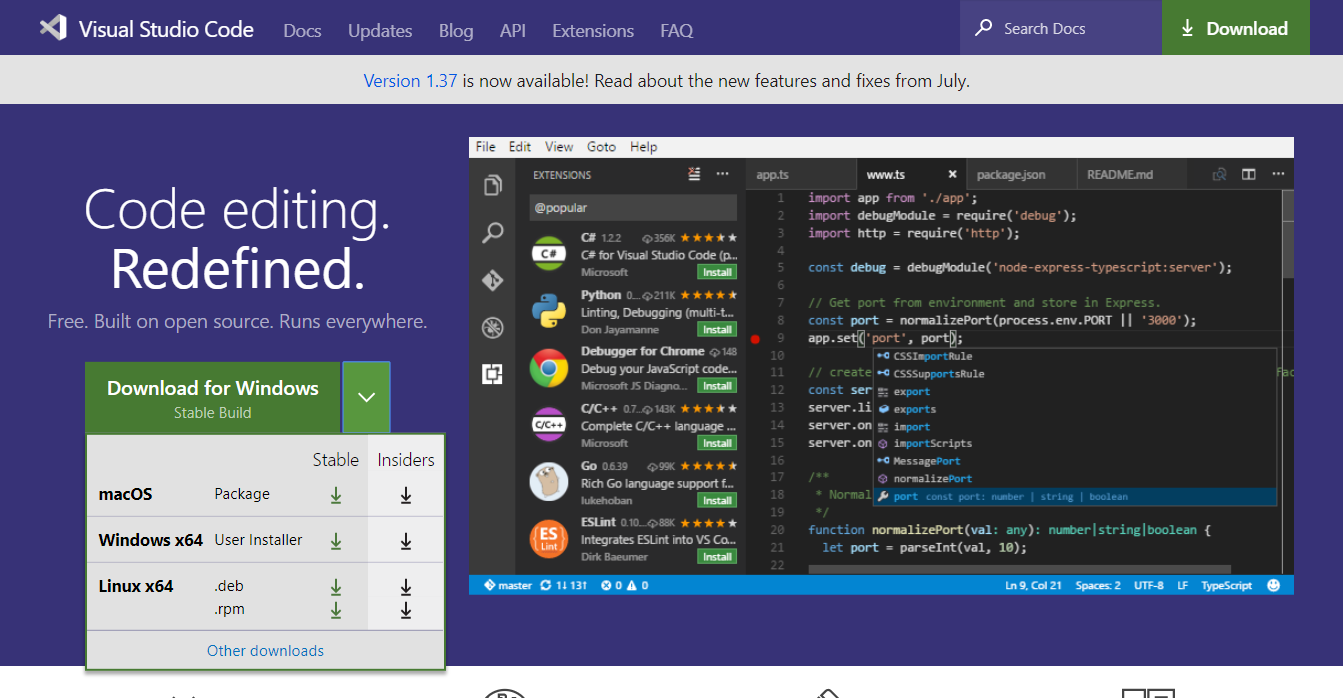Install the Debugger for Chrome extension
Screen dimensions: 1343x698
pyautogui.click(x=717, y=386)
